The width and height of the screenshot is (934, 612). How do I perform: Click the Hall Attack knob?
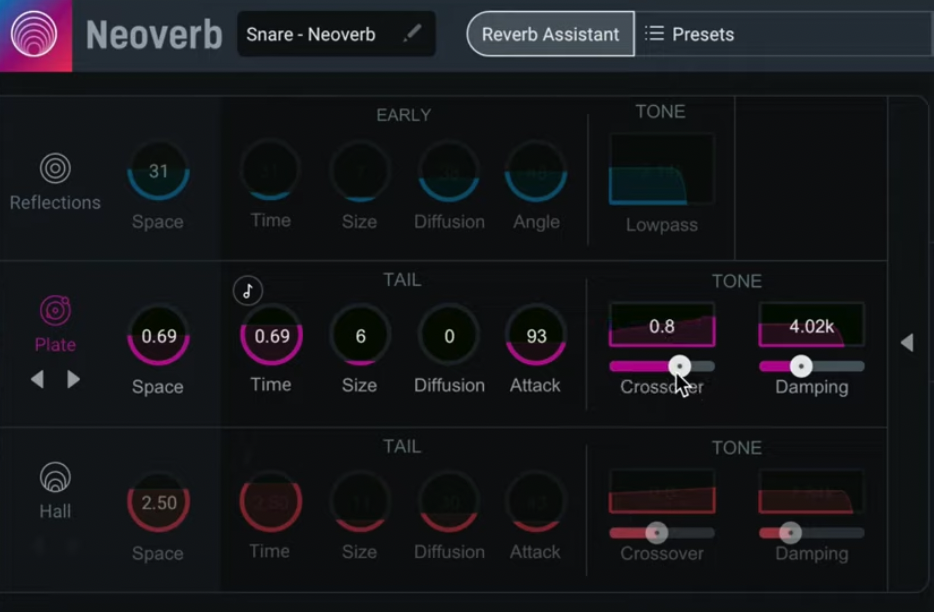tap(536, 502)
